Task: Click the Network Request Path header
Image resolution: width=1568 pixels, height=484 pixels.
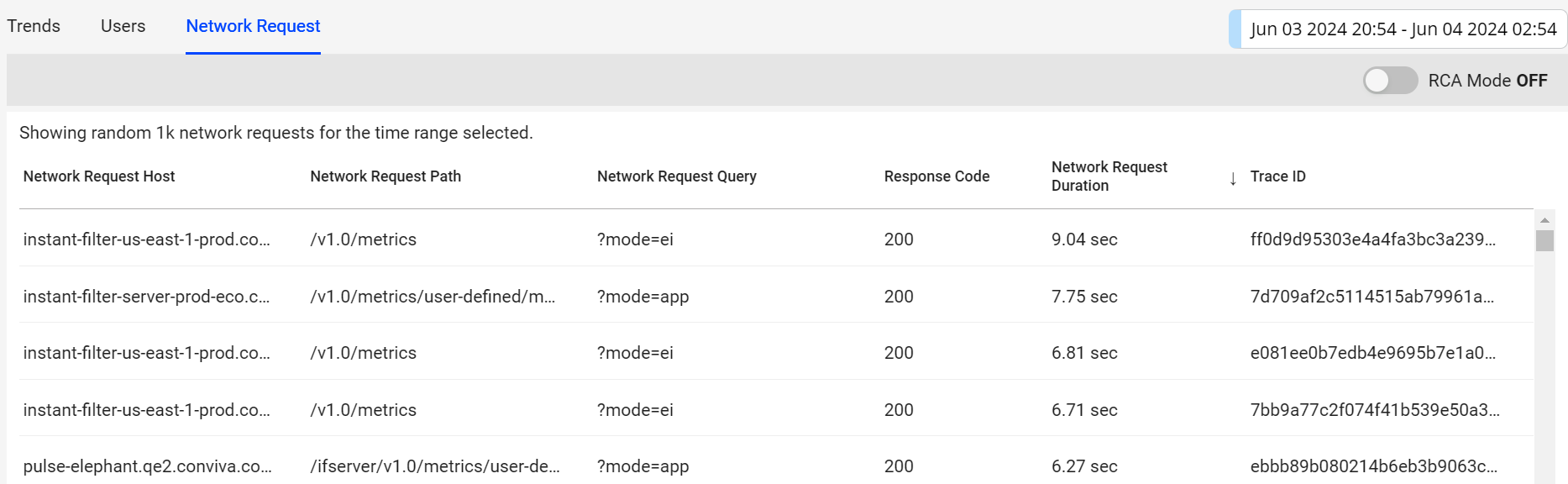Action: tap(385, 176)
